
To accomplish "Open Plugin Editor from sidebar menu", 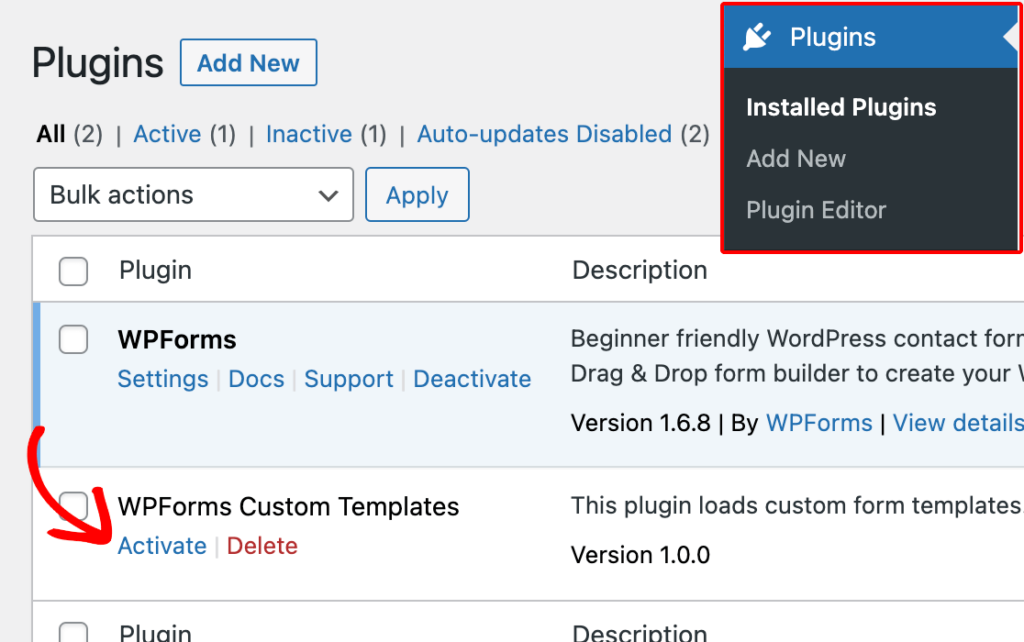I will tap(816, 210).
